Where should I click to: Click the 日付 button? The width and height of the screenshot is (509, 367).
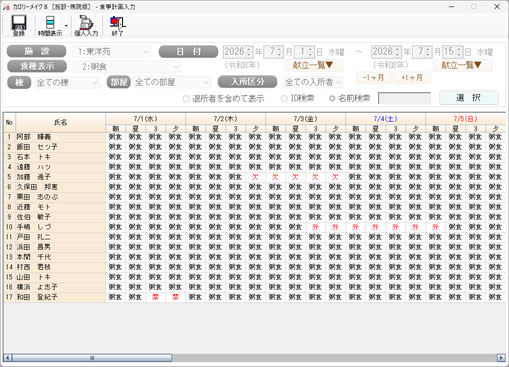click(x=188, y=52)
